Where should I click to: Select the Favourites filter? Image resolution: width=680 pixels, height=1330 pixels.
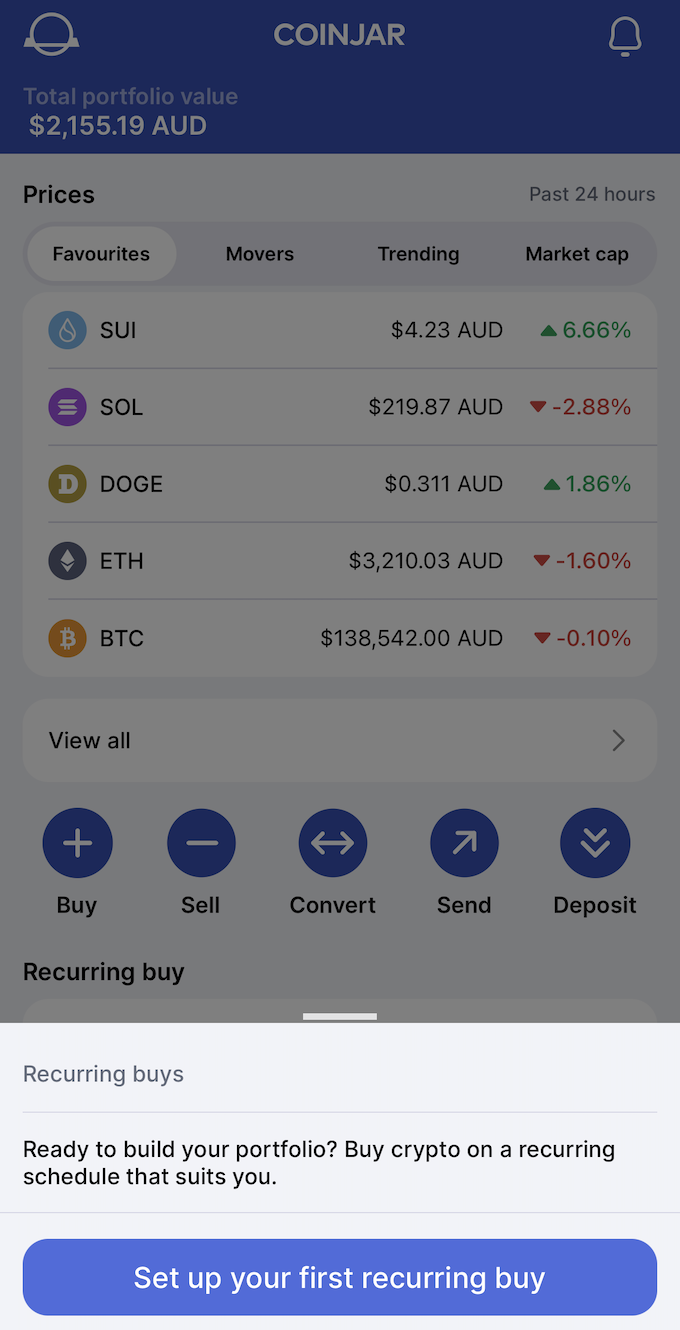tap(100, 254)
